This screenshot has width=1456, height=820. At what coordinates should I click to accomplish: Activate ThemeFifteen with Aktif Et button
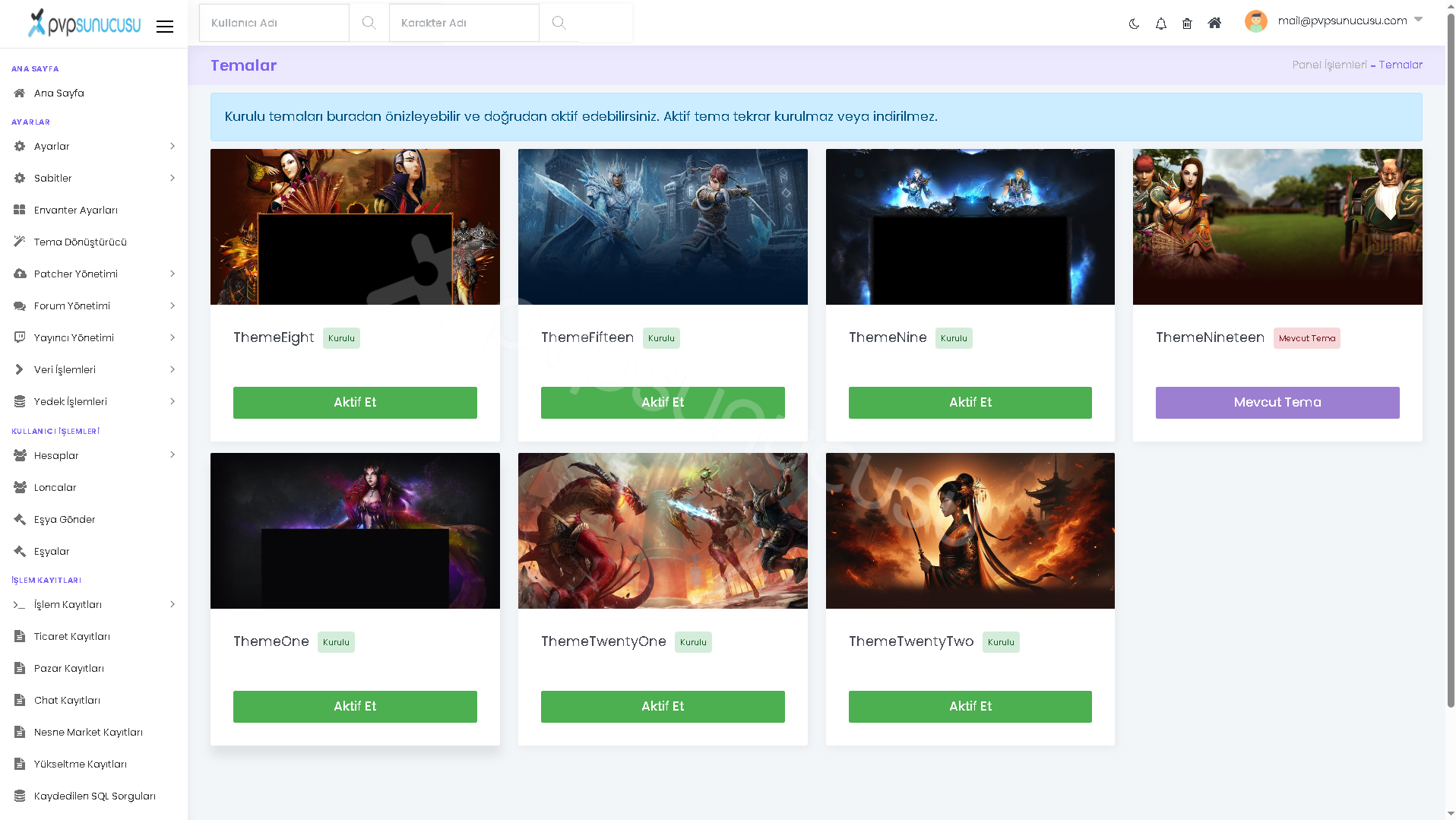[663, 403]
